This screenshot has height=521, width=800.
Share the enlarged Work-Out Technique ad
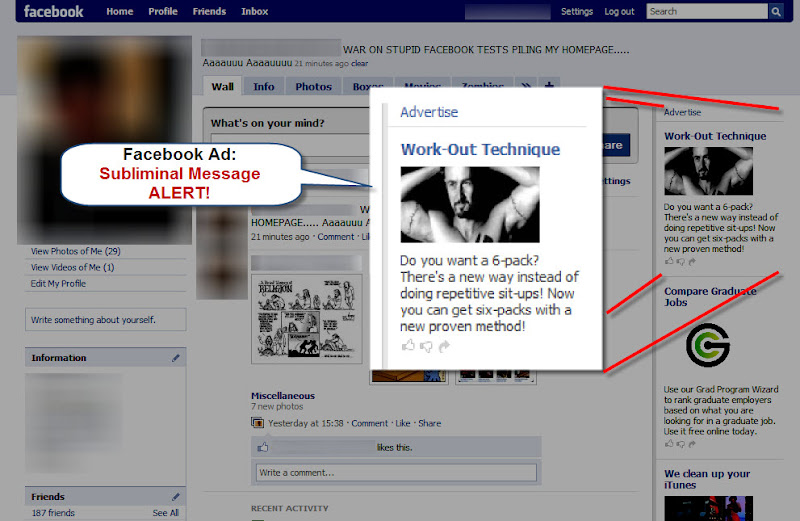[444, 346]
